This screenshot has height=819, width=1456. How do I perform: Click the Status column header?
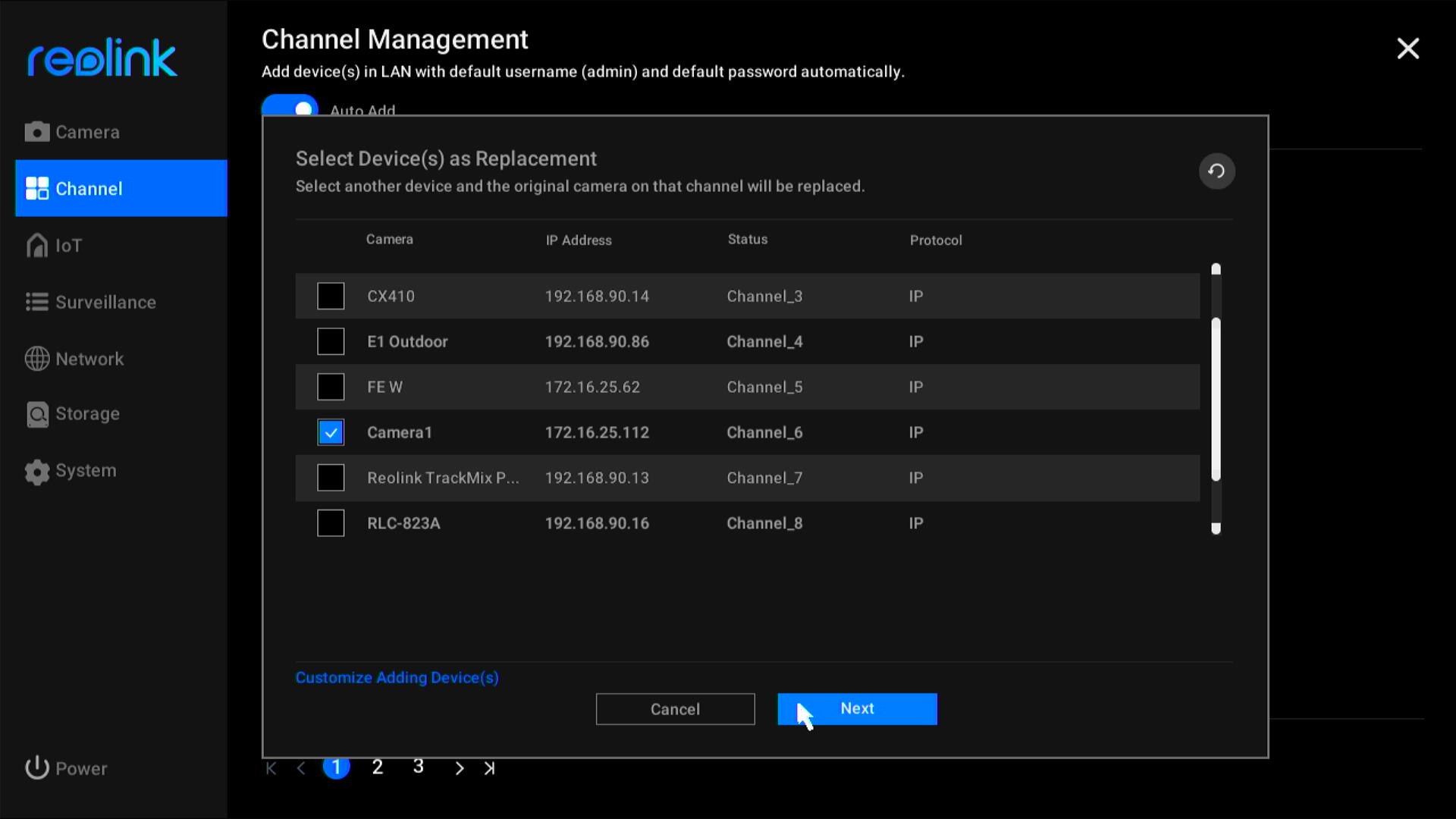(x=748, y=240)
